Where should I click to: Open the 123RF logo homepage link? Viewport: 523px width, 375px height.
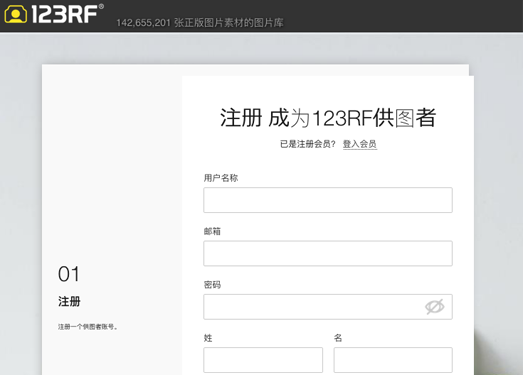tap(54, 14)
